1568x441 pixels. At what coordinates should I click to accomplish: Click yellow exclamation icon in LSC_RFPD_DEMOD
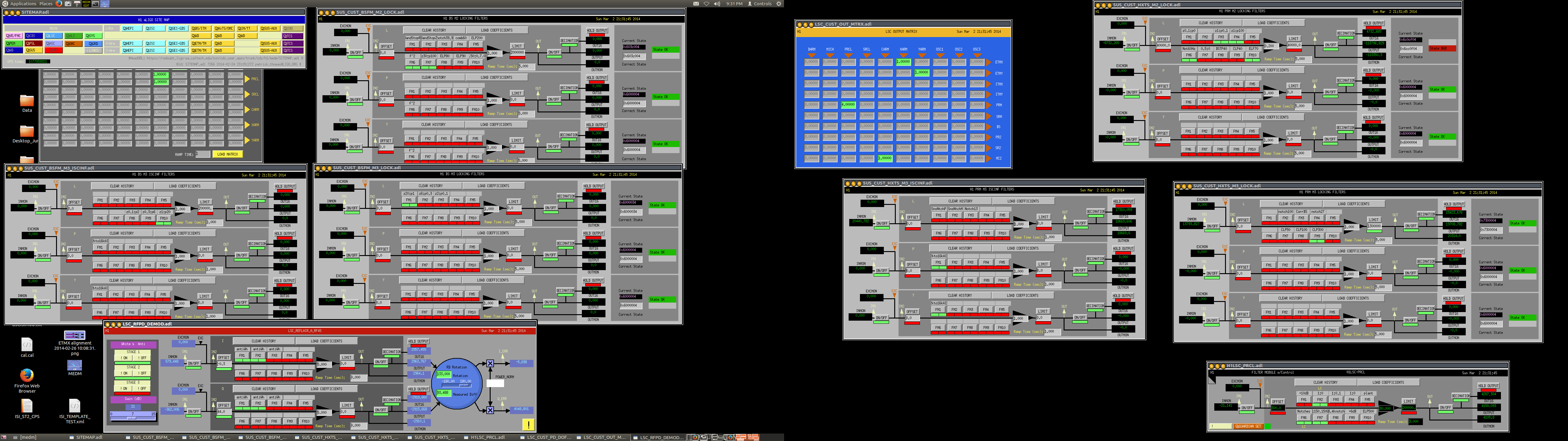529,424
